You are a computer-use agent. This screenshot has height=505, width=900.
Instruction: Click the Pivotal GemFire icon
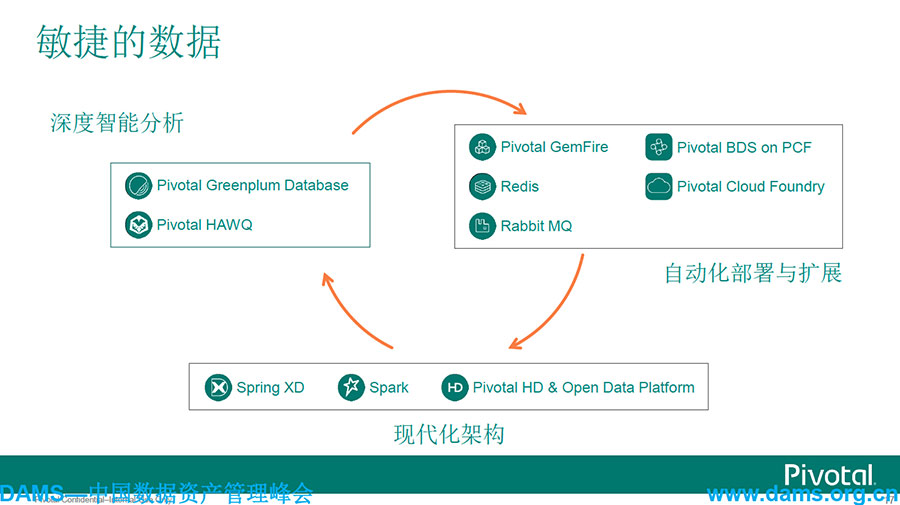[x=482, y=147]
